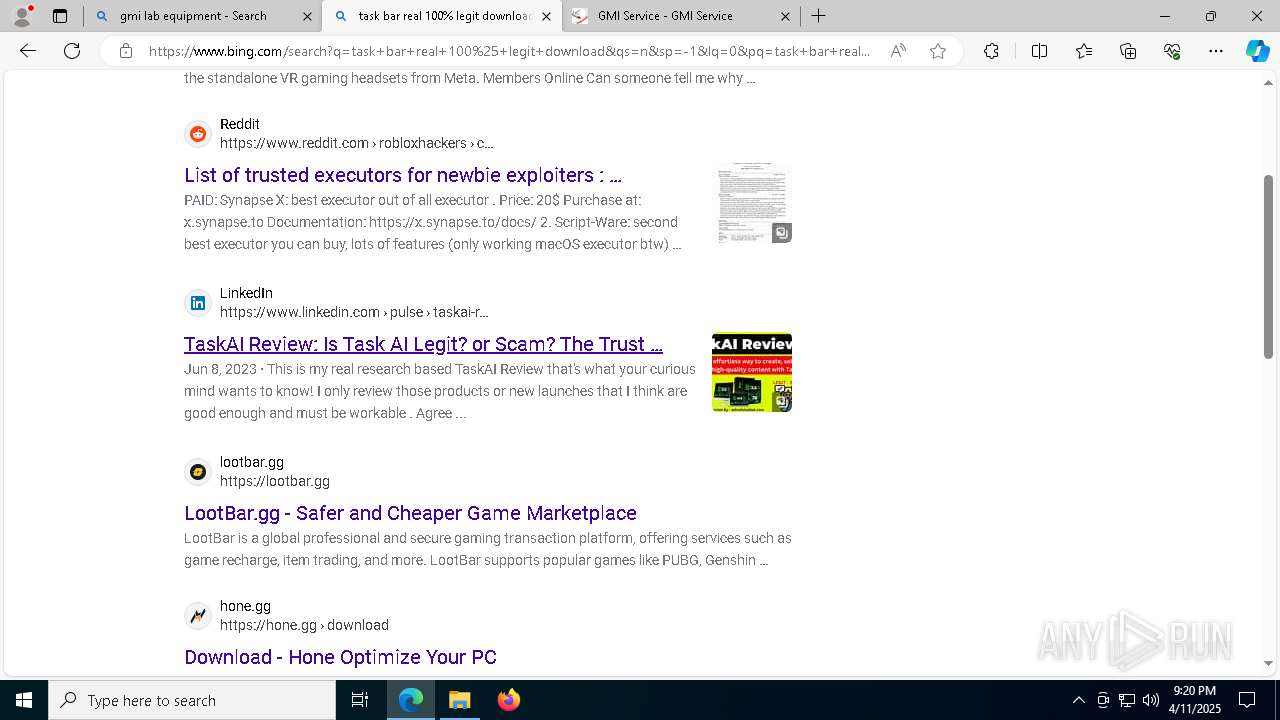Open Task View on taskbar

pyautogui.click(x=360, y=700)
